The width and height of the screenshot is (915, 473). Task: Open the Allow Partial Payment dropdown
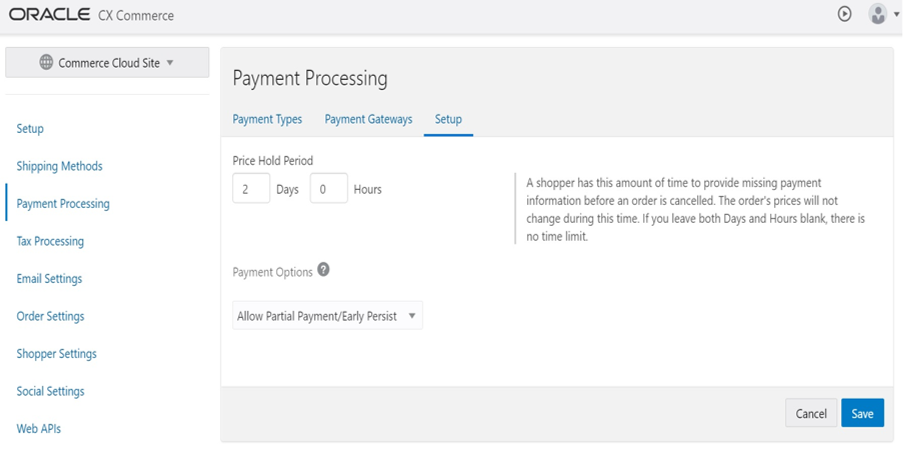(327, 316)
